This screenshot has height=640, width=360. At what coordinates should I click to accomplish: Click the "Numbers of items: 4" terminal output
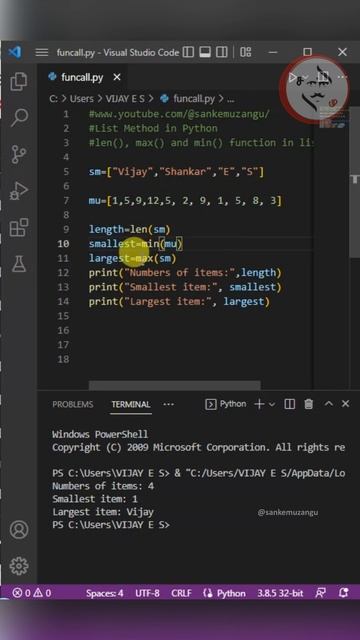coord(103,486)
